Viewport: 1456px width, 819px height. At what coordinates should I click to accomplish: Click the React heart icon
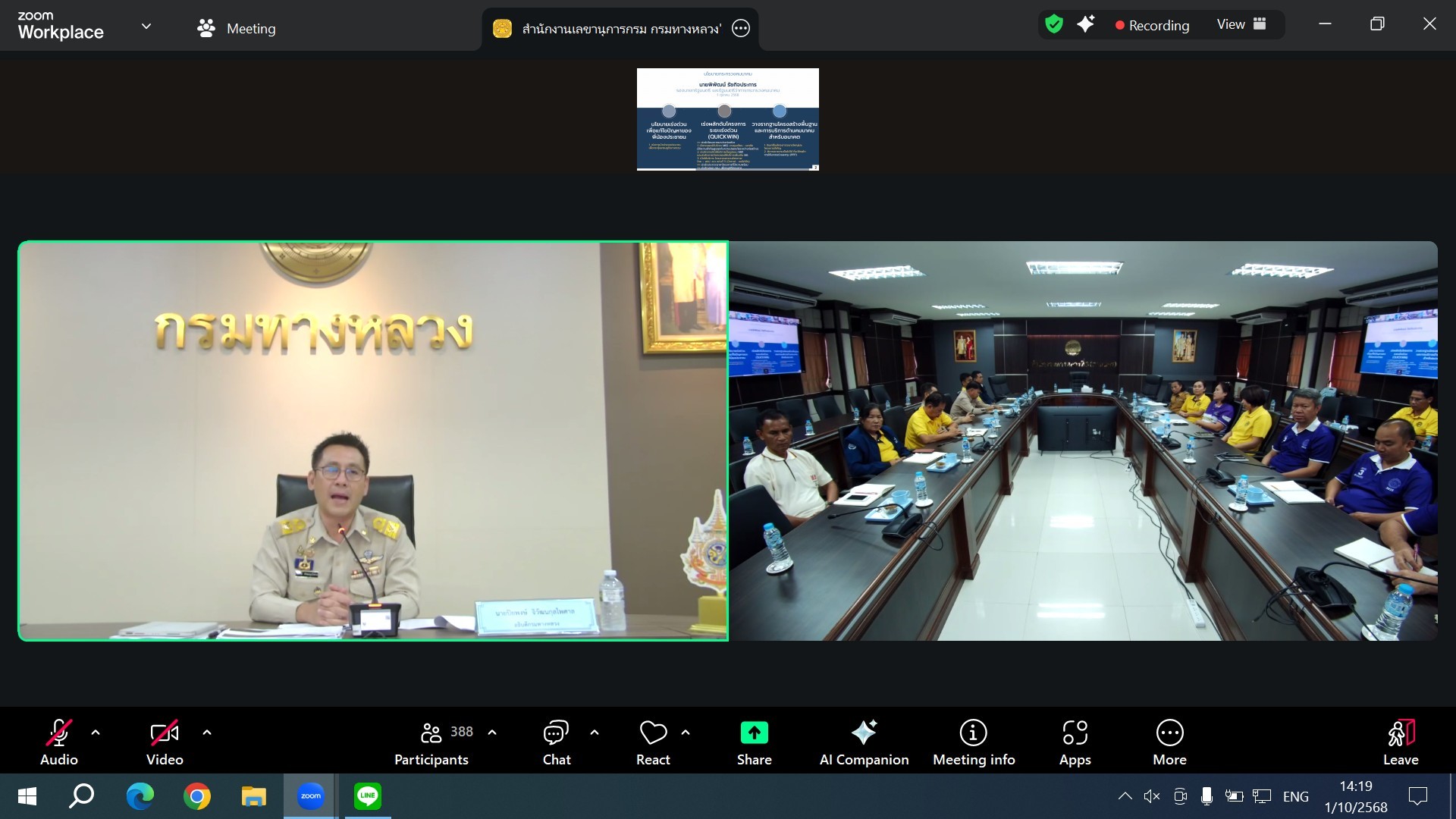653,733
